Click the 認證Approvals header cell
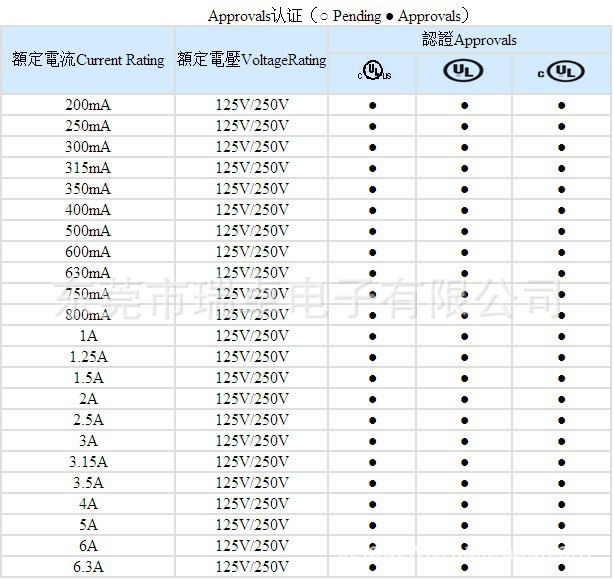Screen dimensions: 614x580 point(469,40)
